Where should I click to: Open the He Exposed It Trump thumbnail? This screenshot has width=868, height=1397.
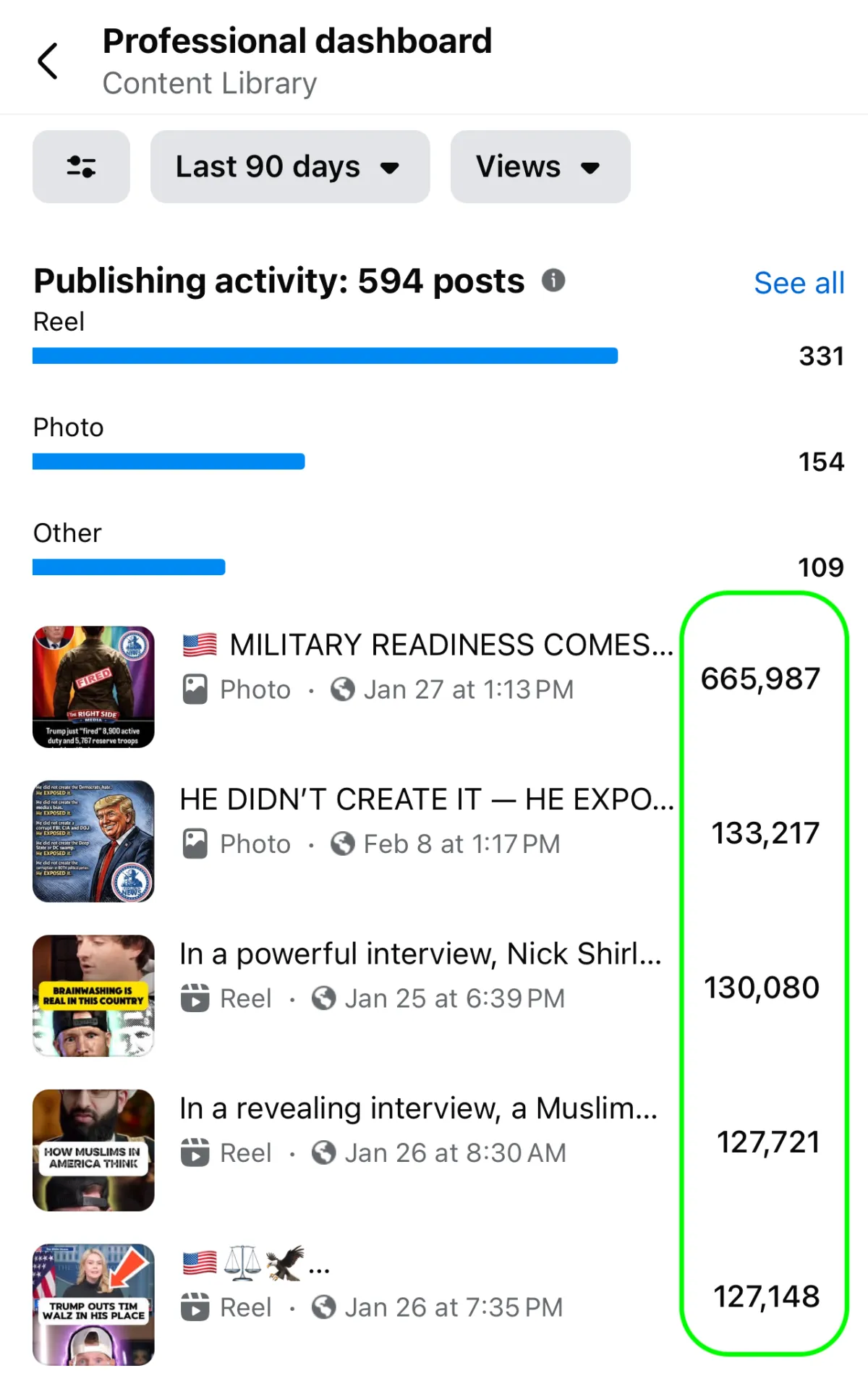tap(93, 841)
